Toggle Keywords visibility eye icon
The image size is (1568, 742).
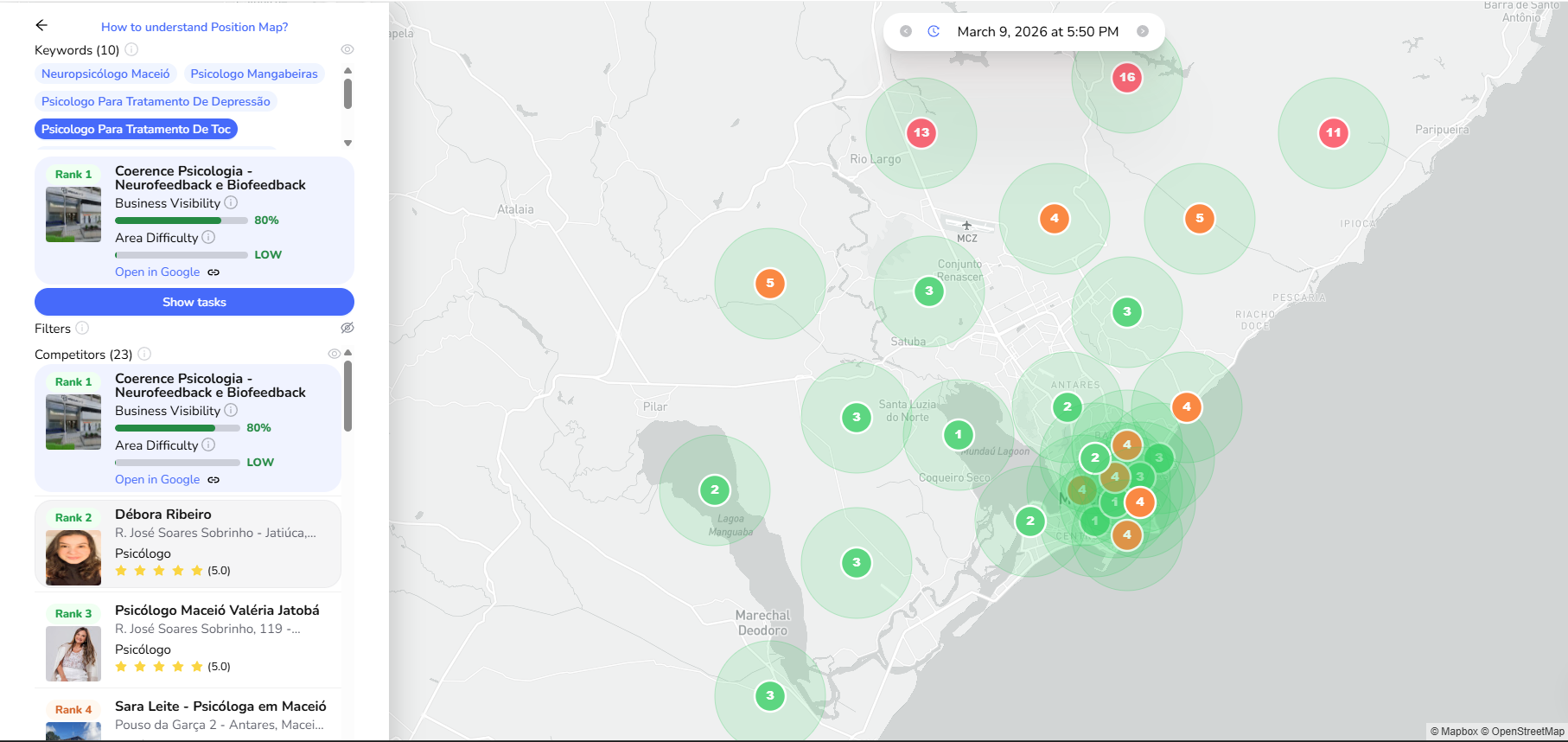(x=347, y=49)
